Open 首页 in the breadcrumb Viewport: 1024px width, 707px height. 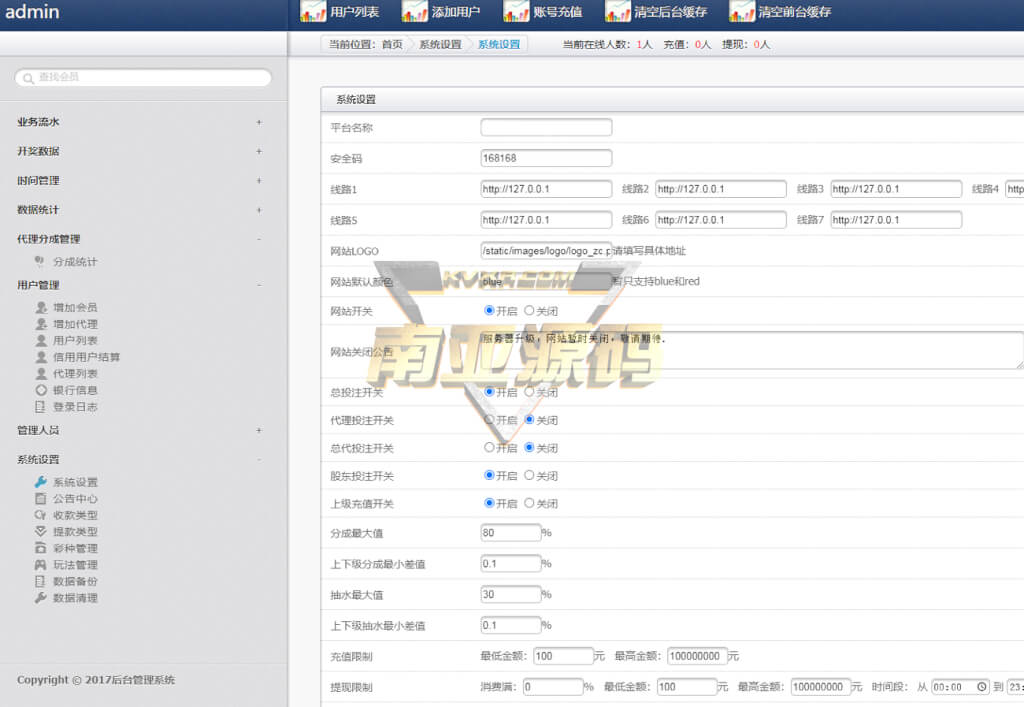coord(392,44)
